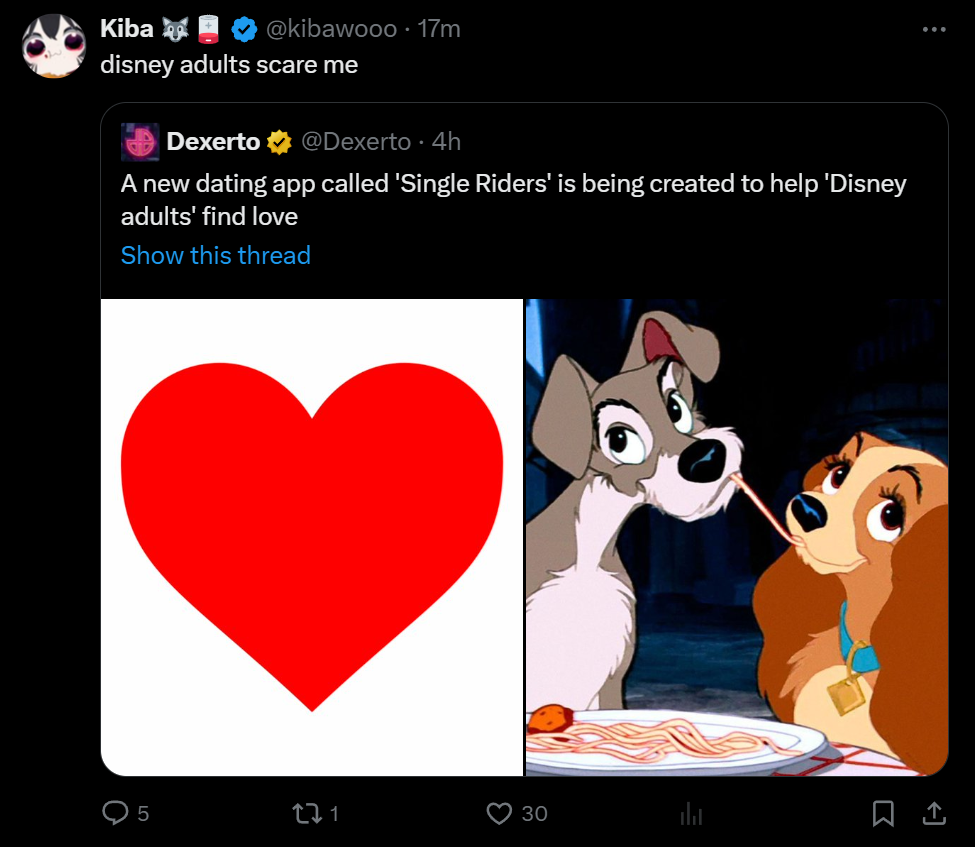Open Kiba's profile avatar
This screenshot has height=847, width=975.
coord(53,46)
